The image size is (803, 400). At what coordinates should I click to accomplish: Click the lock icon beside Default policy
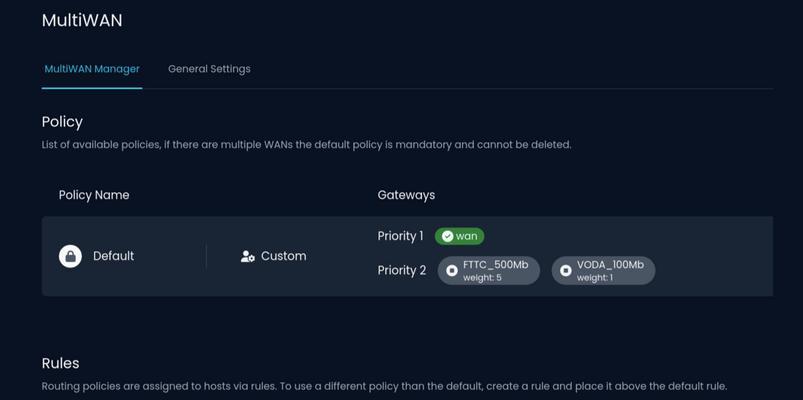tap(70, 256)
